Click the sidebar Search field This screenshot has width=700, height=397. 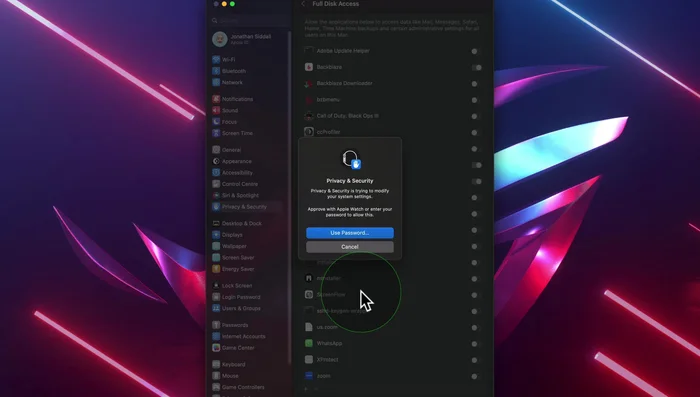(250, 20)
